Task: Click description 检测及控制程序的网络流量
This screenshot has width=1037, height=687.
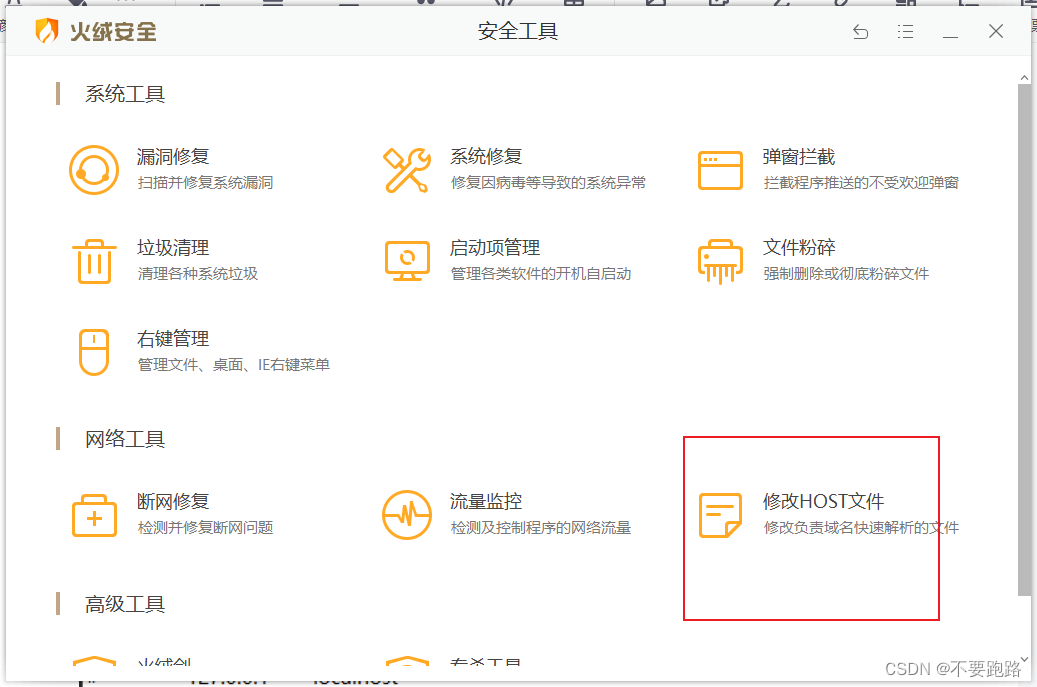Action: click(541, 528)
